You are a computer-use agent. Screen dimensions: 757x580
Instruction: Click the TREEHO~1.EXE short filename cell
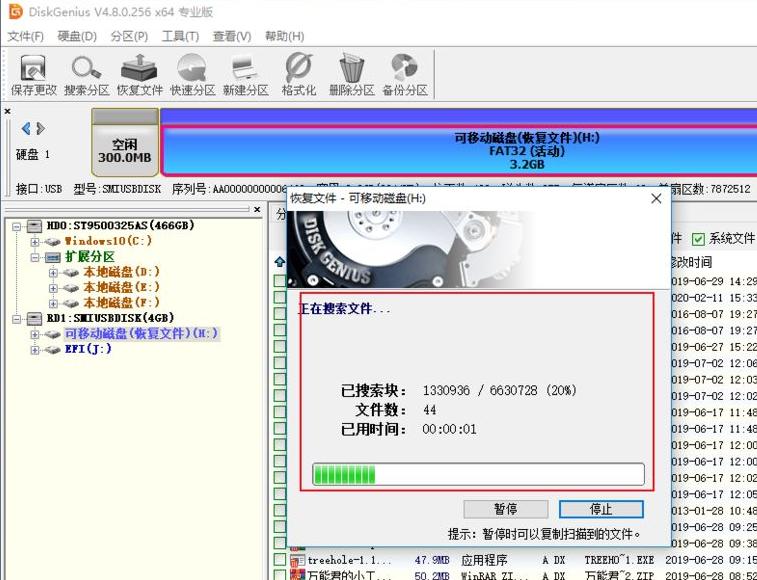[619, 560]
